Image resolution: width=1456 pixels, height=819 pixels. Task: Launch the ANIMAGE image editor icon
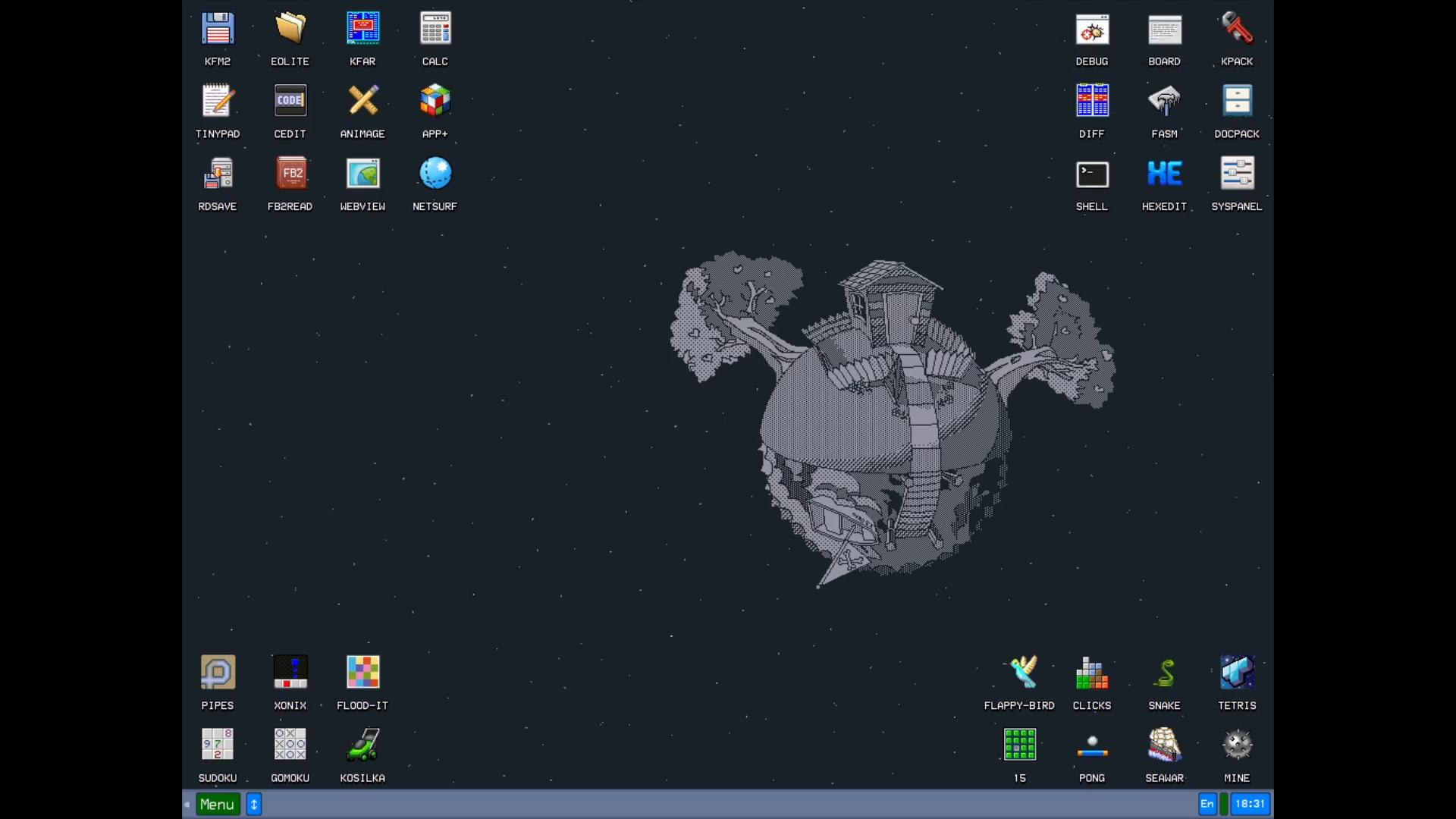[362, 102]
